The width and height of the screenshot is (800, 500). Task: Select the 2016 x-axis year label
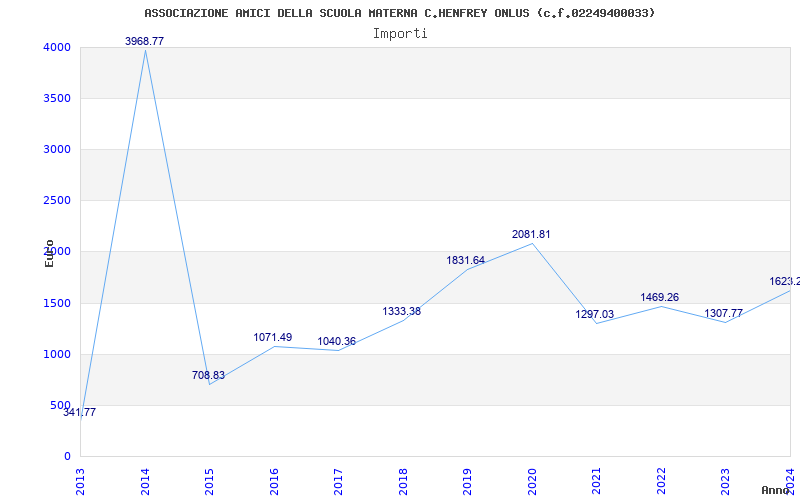(x=274, y=482)
